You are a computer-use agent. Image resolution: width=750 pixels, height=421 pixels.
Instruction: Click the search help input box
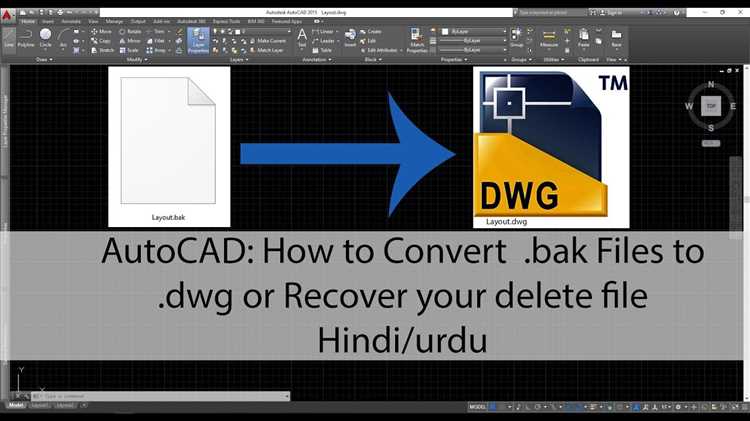551,12
